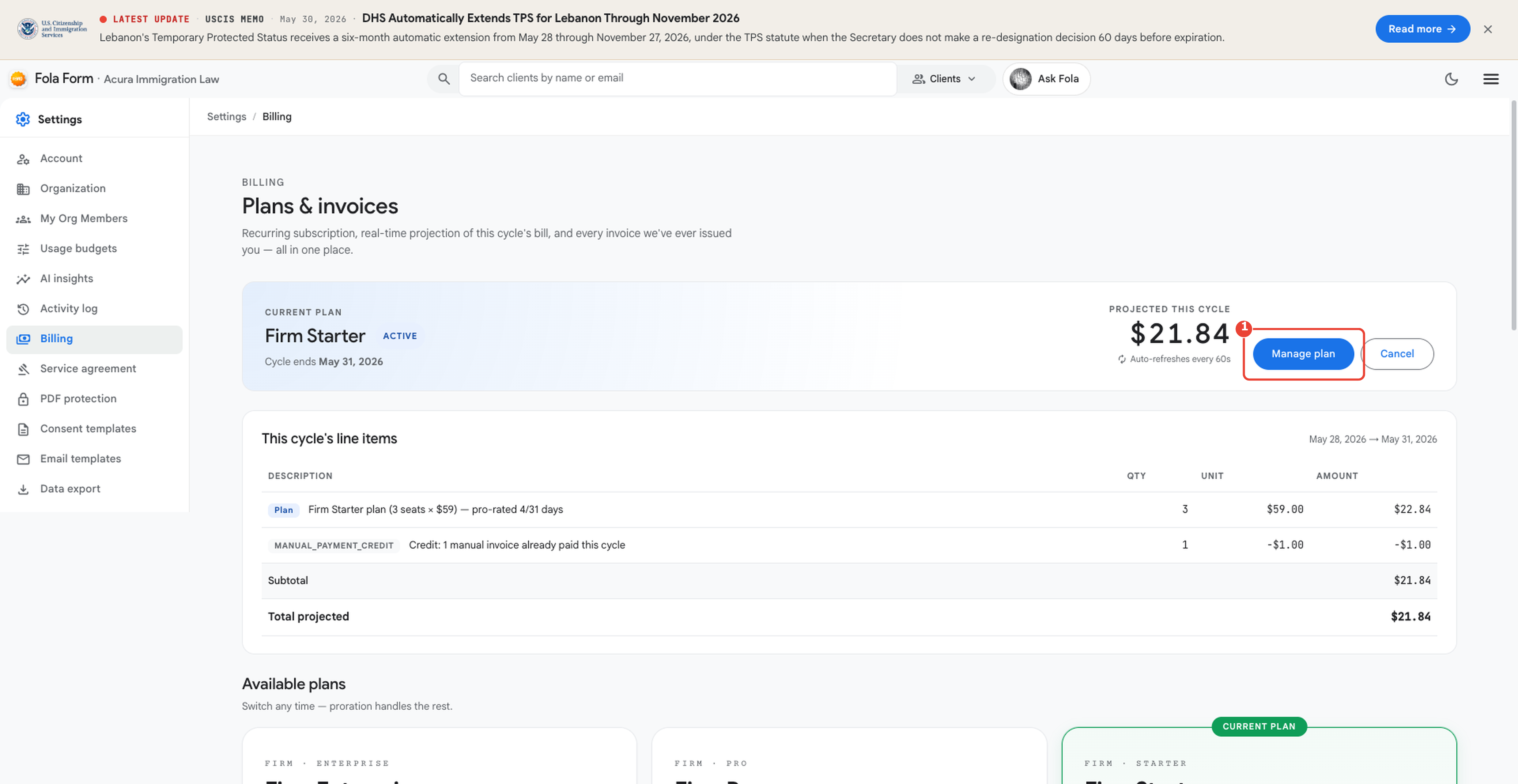The height and width of the screenshot is (784, 1518).
Task: Click the Available plans heading
Action: click(293, 684)
